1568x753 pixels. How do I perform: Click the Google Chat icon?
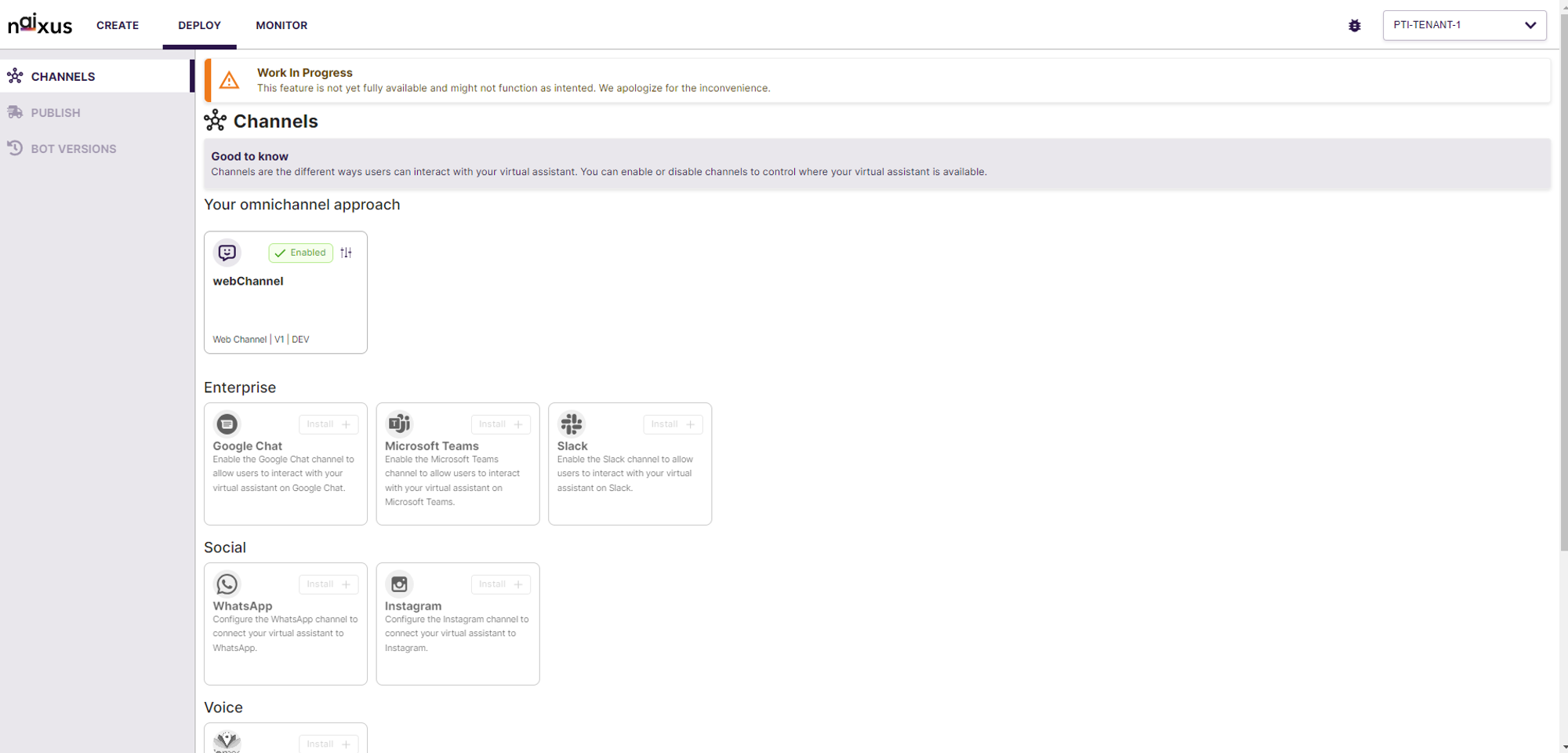227,424
